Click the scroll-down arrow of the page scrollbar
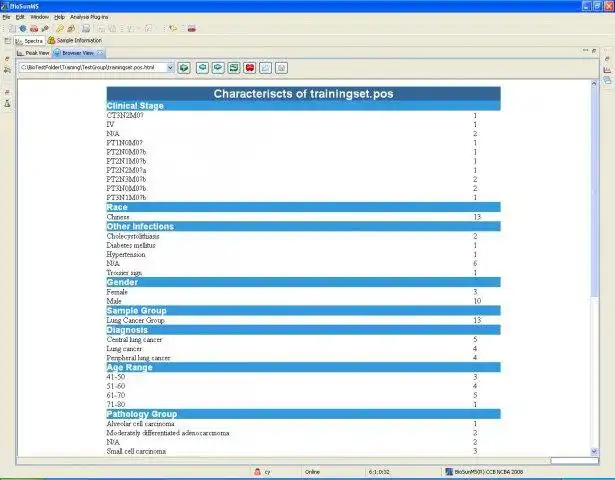 tap(594, 451)
